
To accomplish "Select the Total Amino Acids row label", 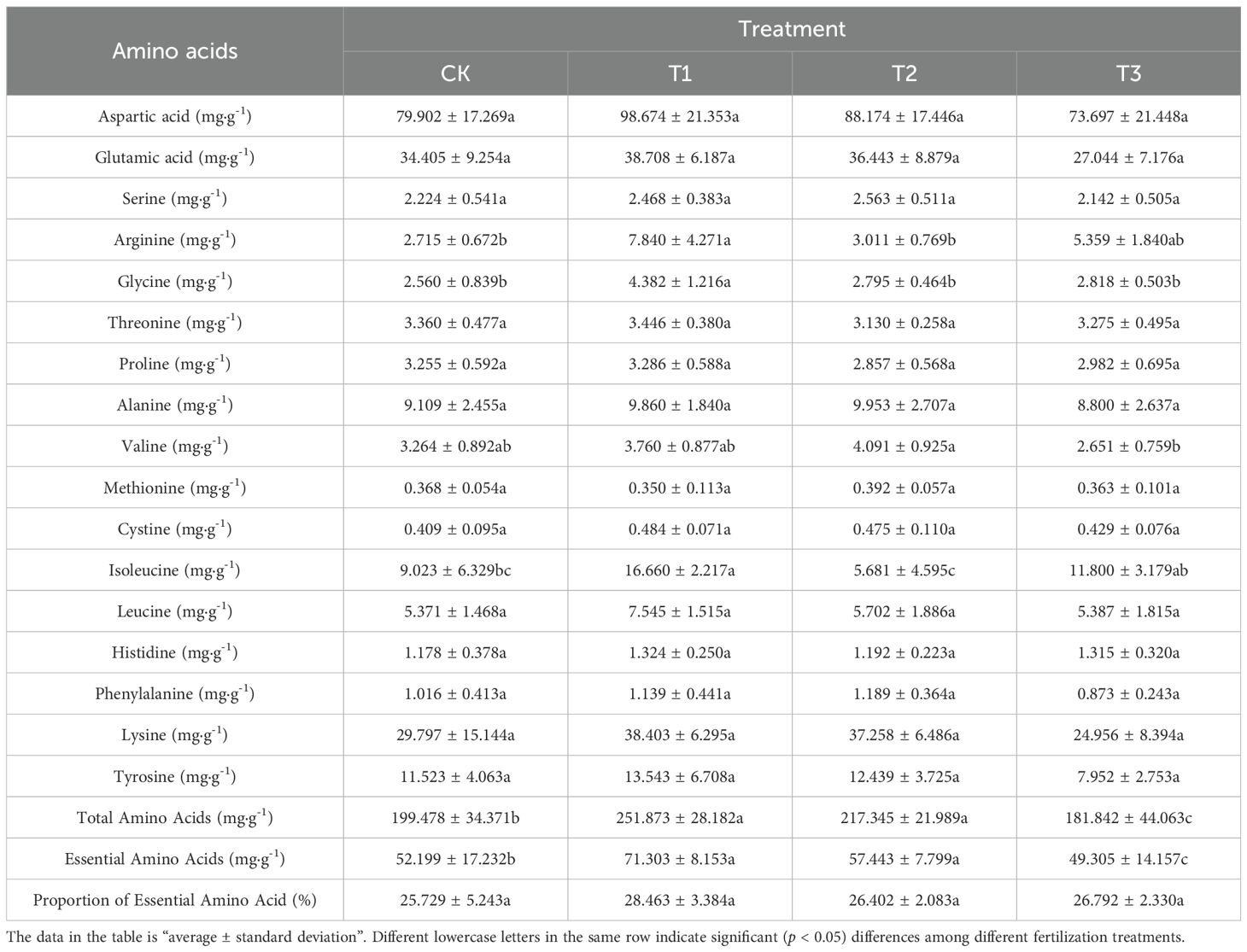I will [175, 817].
